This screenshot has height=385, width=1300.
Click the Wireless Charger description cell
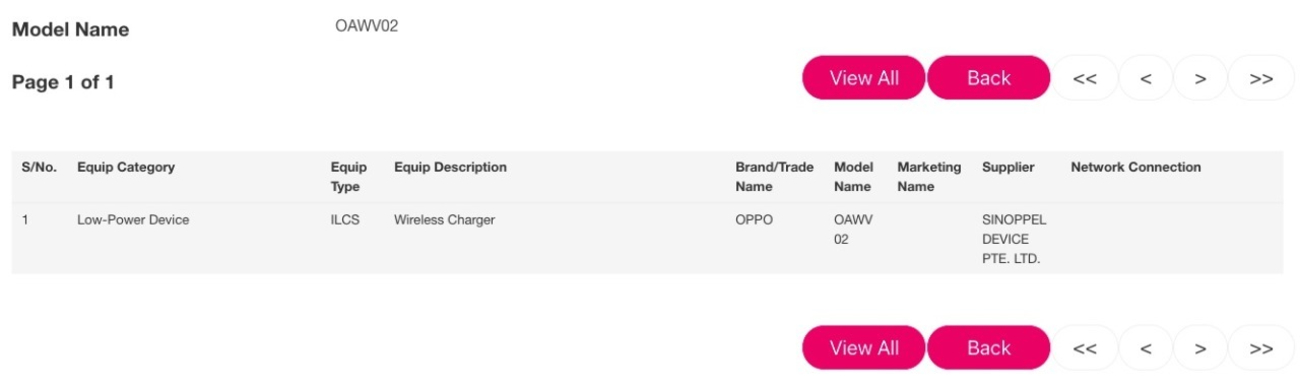(x=444, y=220)
